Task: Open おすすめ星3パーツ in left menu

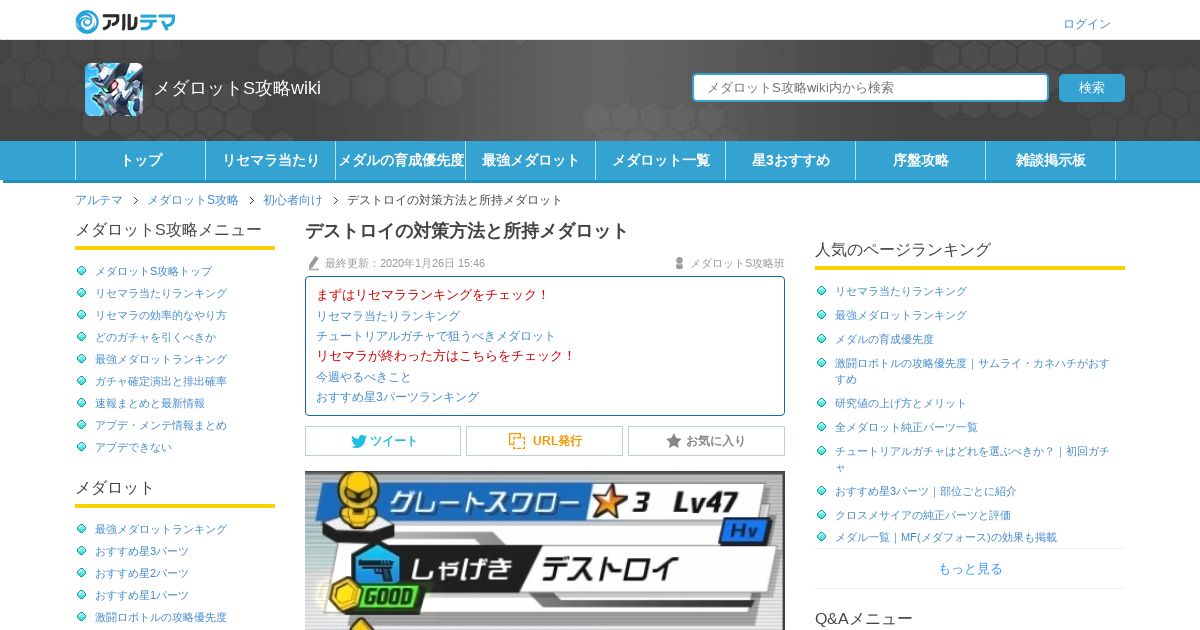Action: click(142, 551)
